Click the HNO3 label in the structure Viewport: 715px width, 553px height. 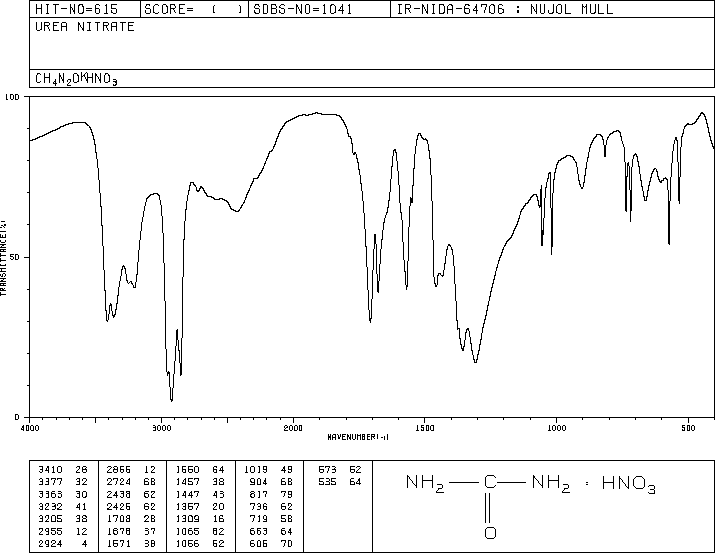(628, 484)
